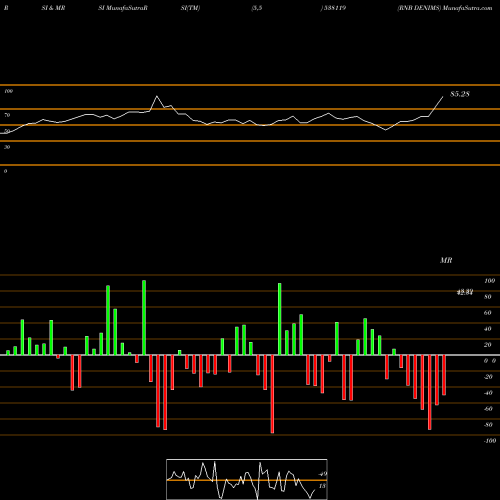The width and height of the screenshot is (500, 500).
Task: Click the histogram axis label -100
Action: coord(490,441)
